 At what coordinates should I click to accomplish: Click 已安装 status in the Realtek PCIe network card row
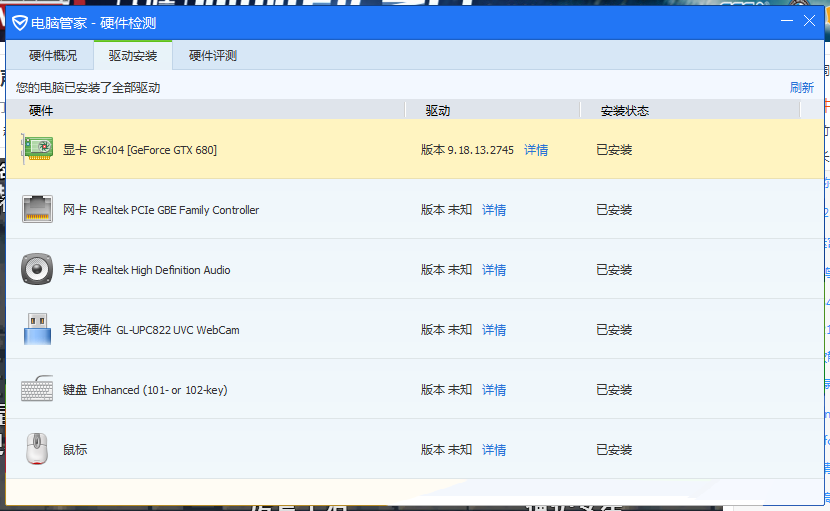tap(614, 210)
